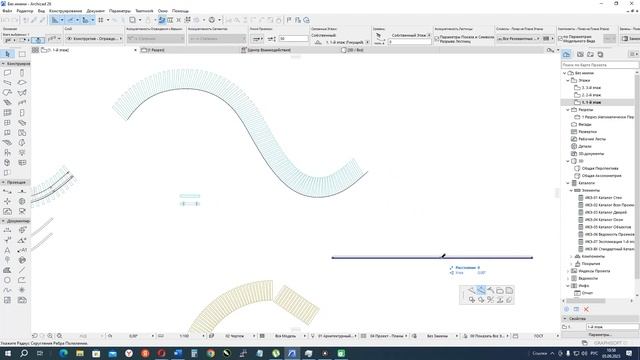Screen dimensions: 640x360
Task: Select 'ИКЭ-01 Каталог Стен' schedule
Action: [x=603, y=198]
